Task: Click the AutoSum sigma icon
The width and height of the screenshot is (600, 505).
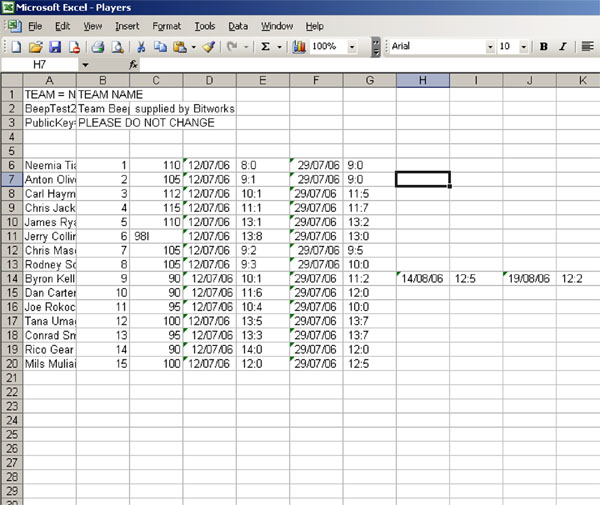Action: [265, 47]
